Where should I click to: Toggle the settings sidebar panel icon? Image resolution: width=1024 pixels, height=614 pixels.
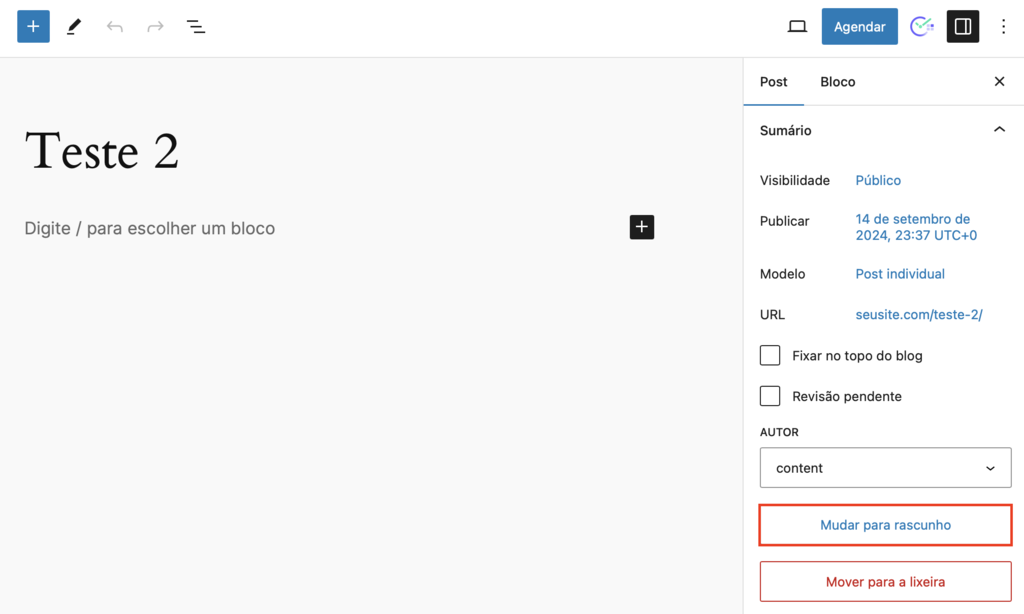tap(962, 26)
